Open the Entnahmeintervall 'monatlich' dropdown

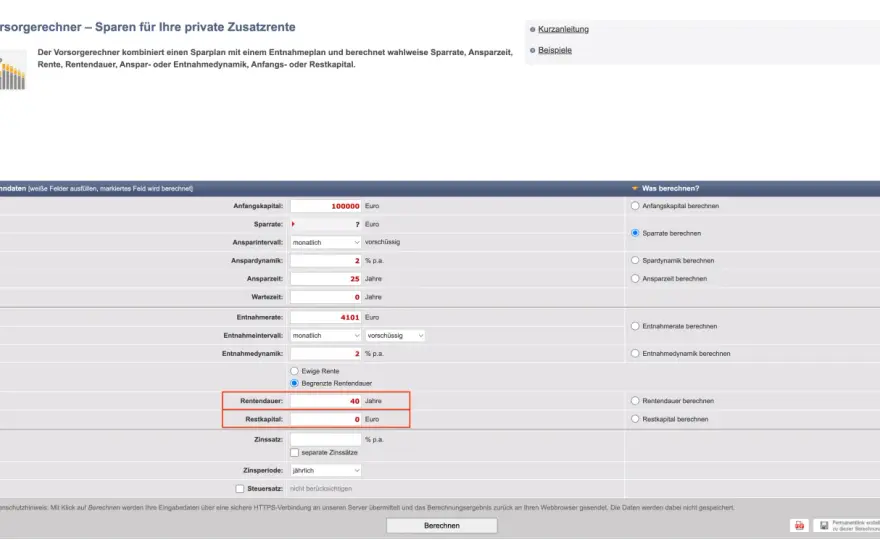[326, 336]
